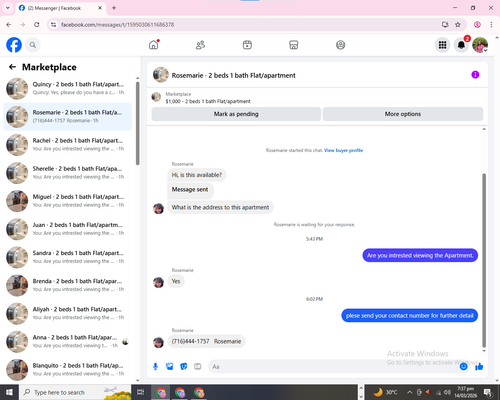
Task: Click Rosemarie's avatar beside 'Yes' message
Action: pos(158,282)
